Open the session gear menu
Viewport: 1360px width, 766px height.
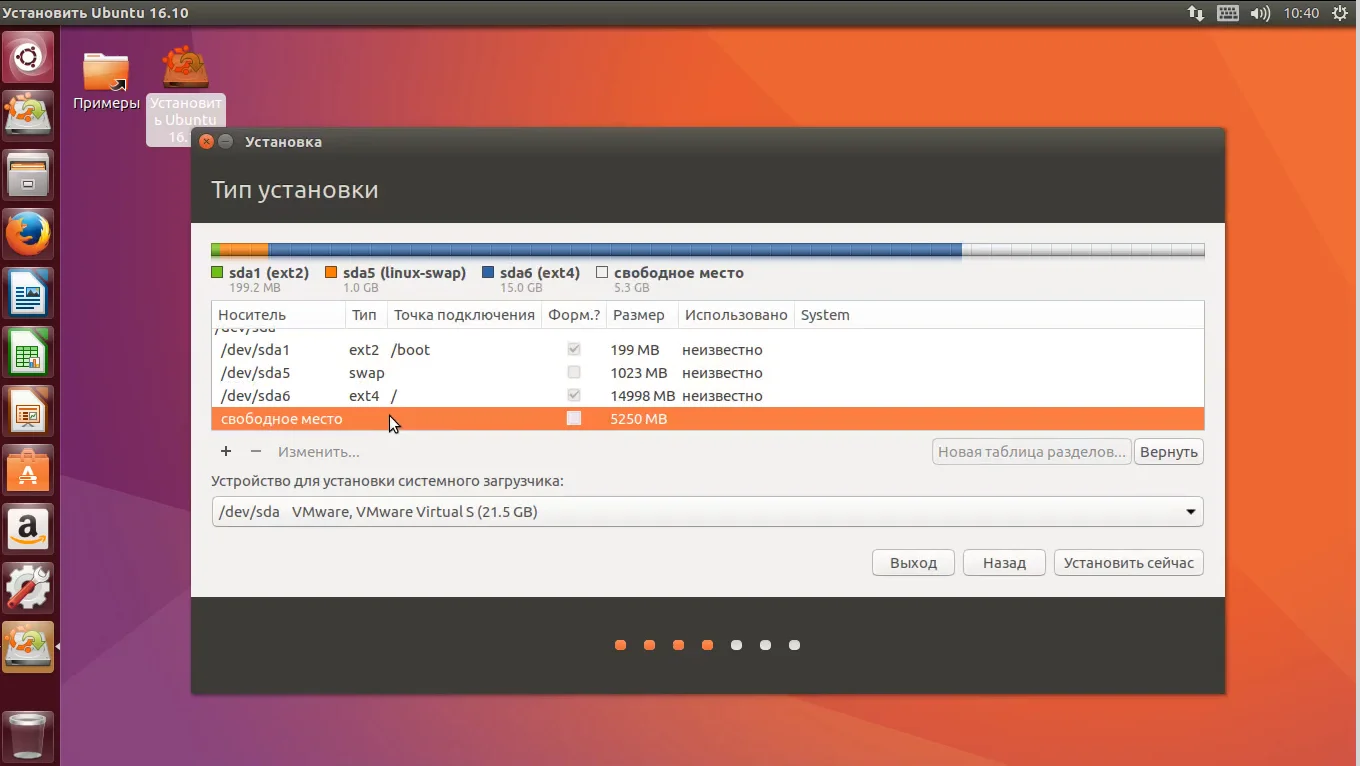[x=1340, y=13]
